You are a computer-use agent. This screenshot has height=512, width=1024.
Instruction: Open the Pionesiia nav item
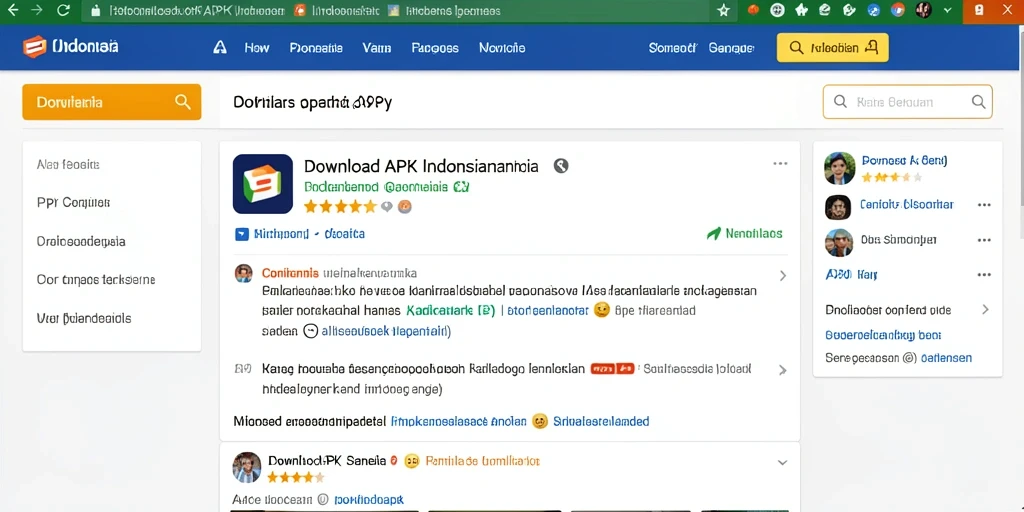point(316,48)
